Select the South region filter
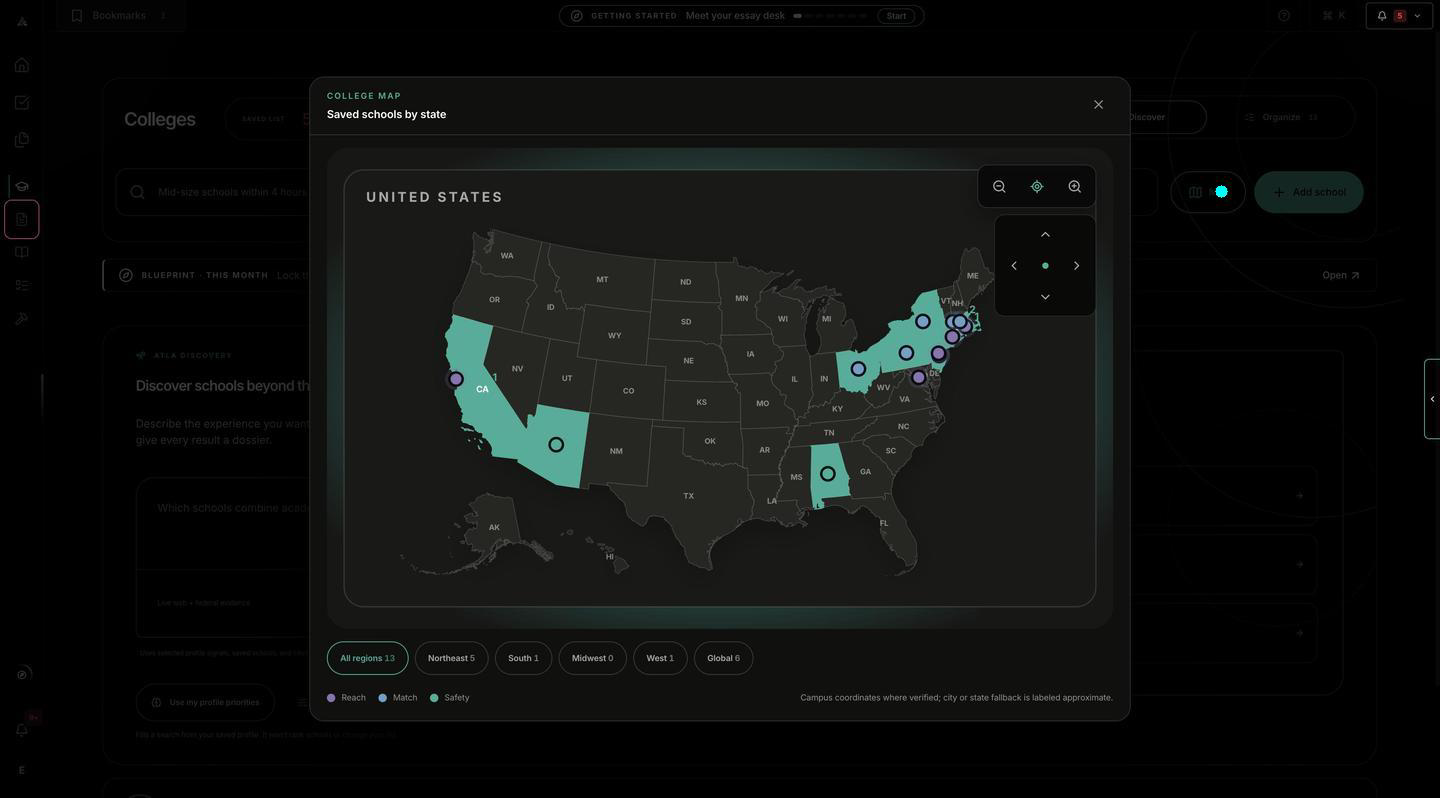Viewport: 1440px width, 798px height. click(523, 658)
